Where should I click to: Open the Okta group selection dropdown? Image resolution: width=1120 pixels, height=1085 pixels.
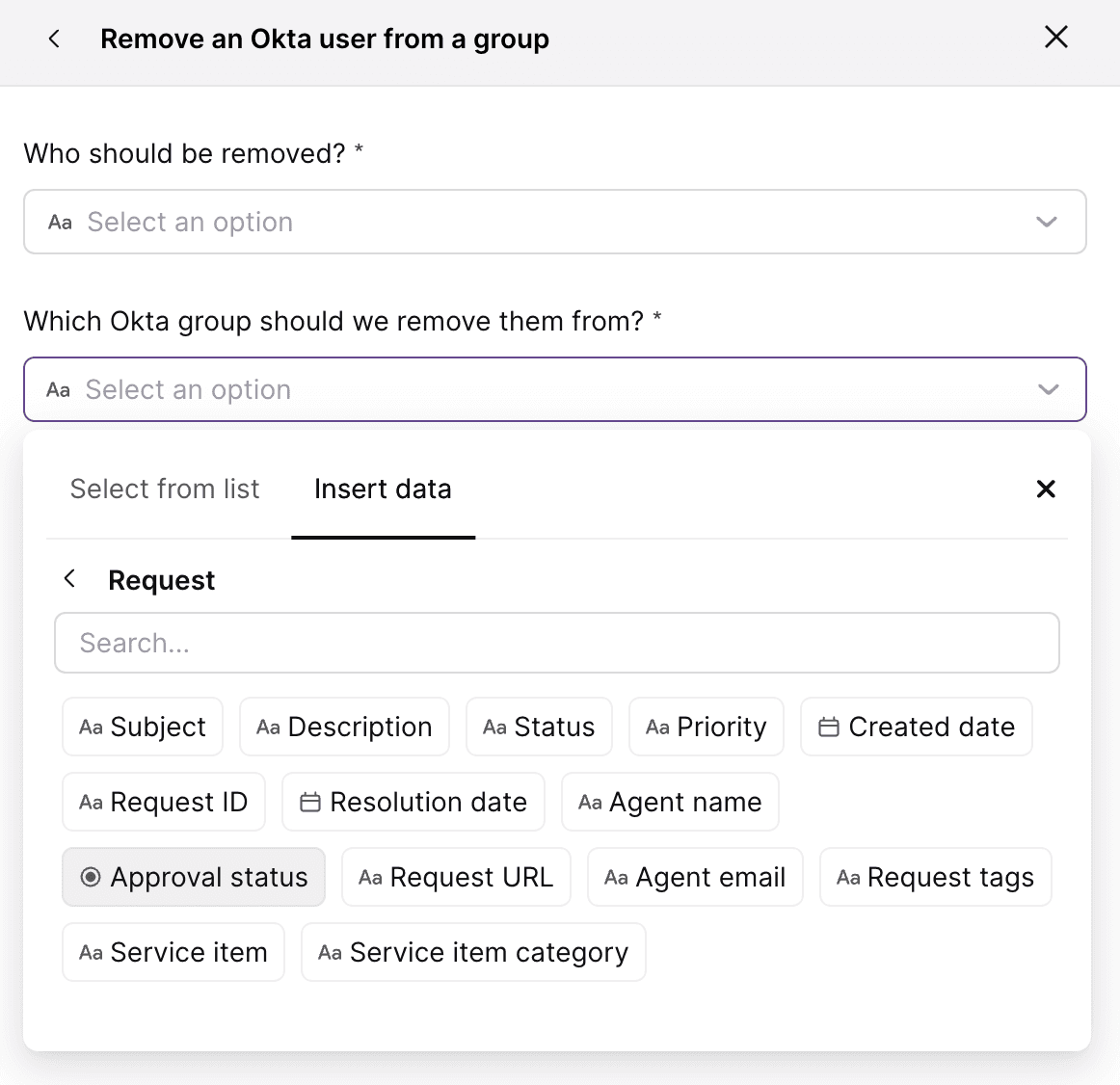click(x=555, y=389)
